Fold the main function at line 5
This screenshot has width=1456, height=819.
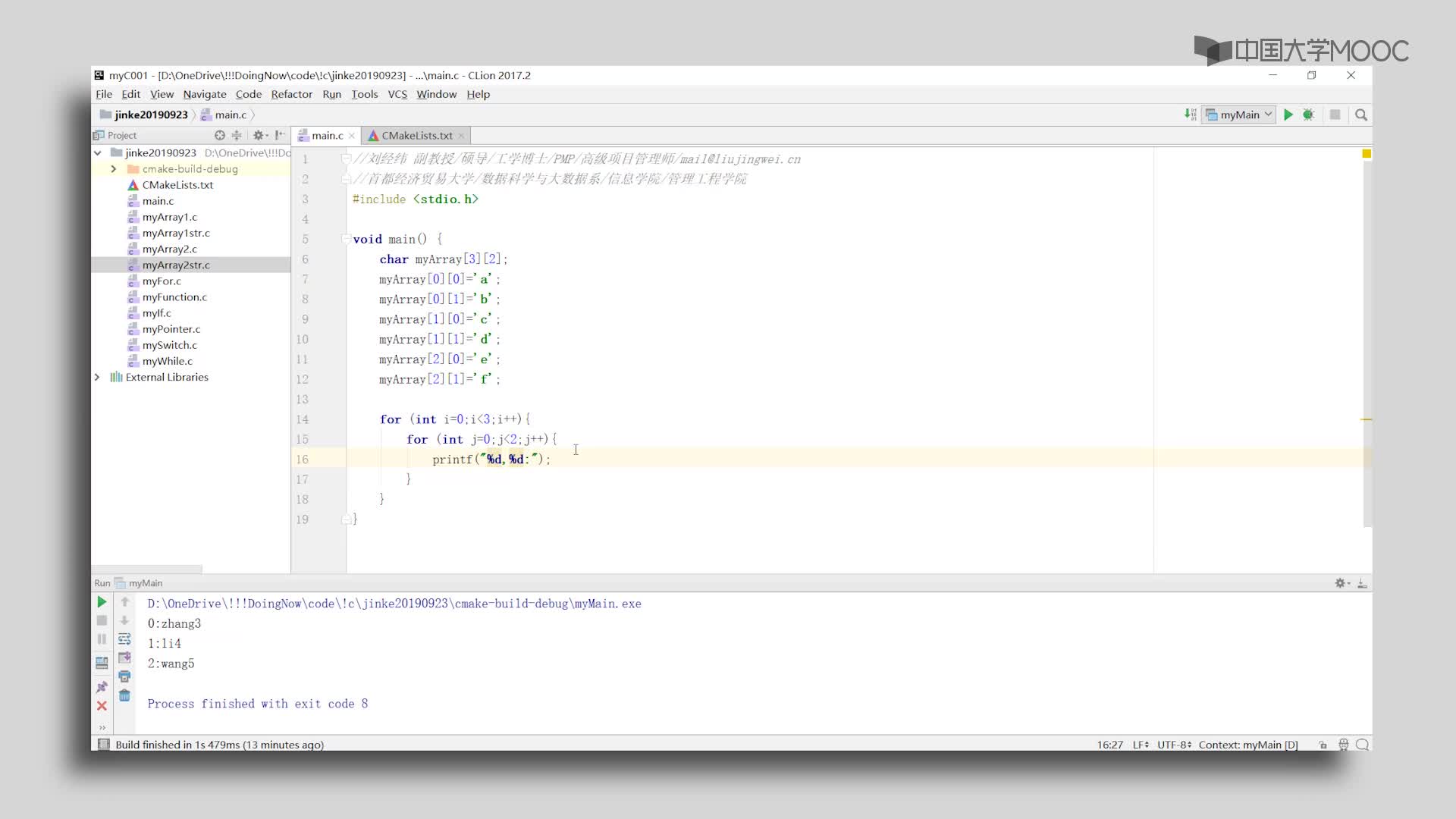click(346, 239)
